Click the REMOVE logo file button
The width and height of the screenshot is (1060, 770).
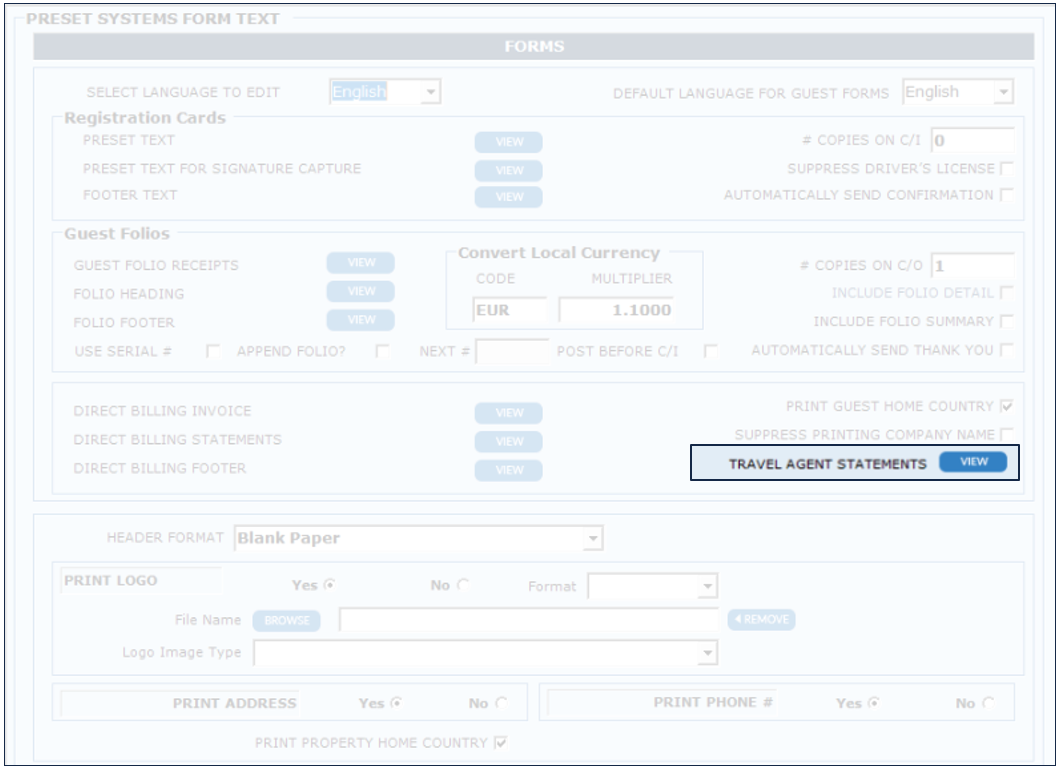(761, 620)
